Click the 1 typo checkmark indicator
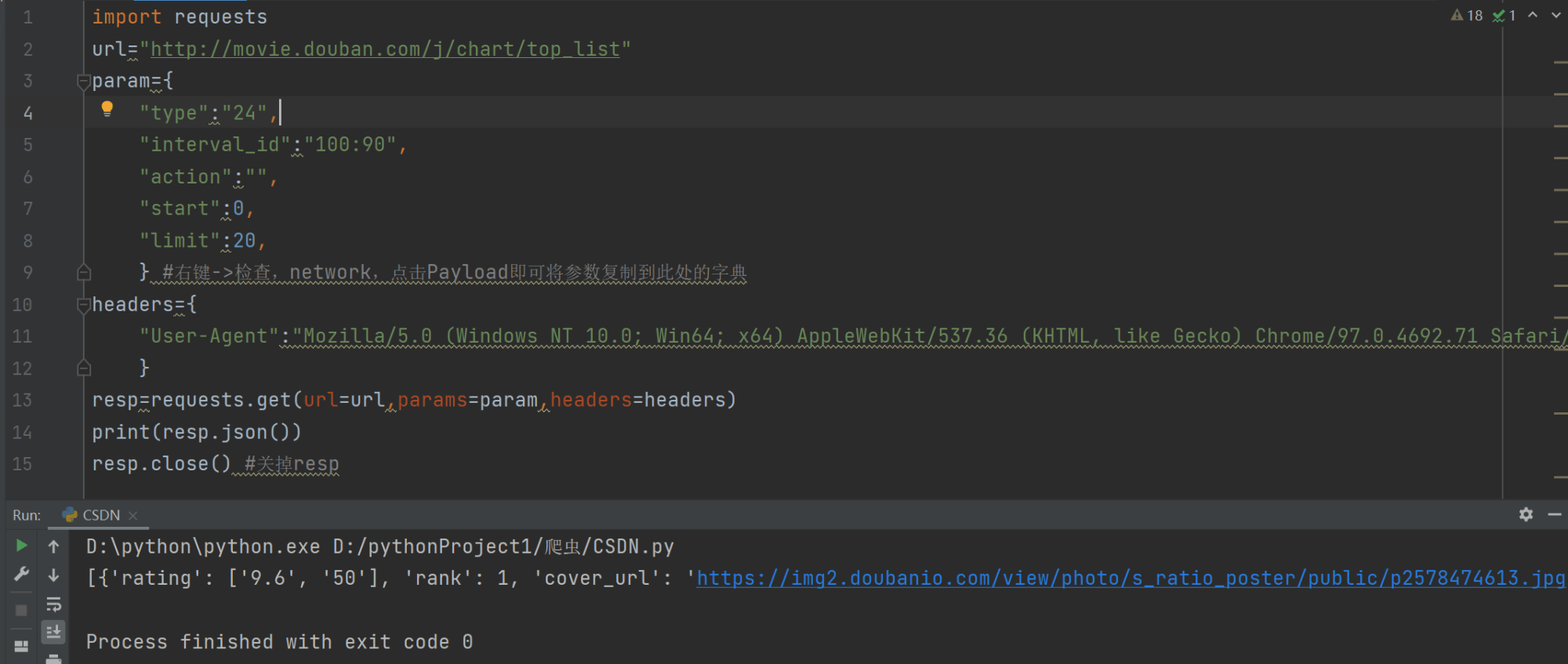Screen dimensions: 1568x664 [1504, 15]
